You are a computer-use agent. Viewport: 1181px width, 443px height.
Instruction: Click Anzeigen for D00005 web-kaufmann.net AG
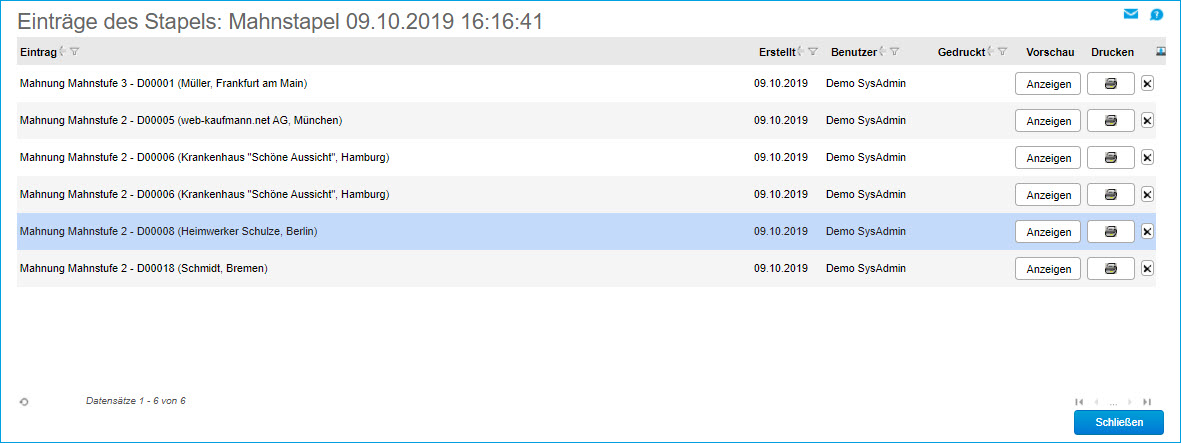1048,121
